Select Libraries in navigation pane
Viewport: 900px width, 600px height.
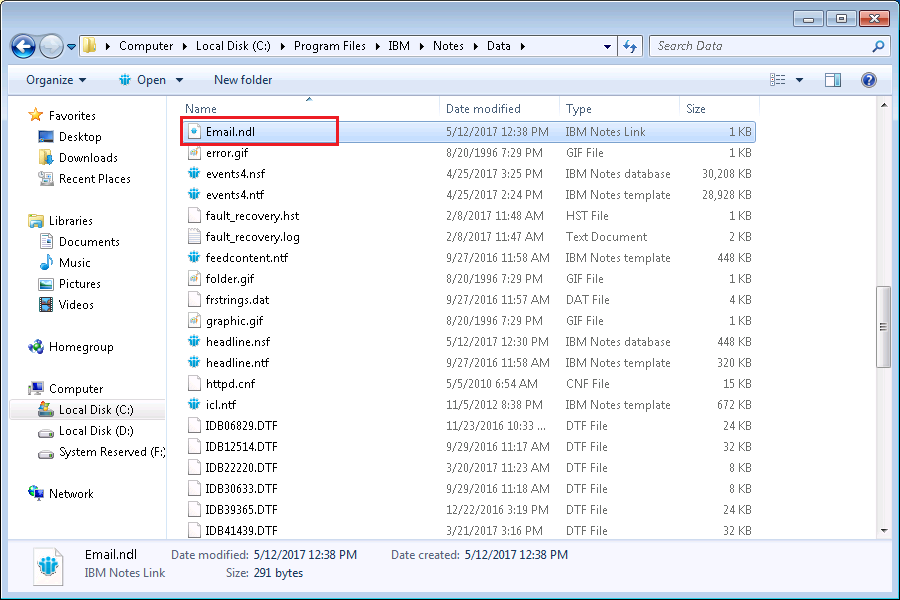70,220
